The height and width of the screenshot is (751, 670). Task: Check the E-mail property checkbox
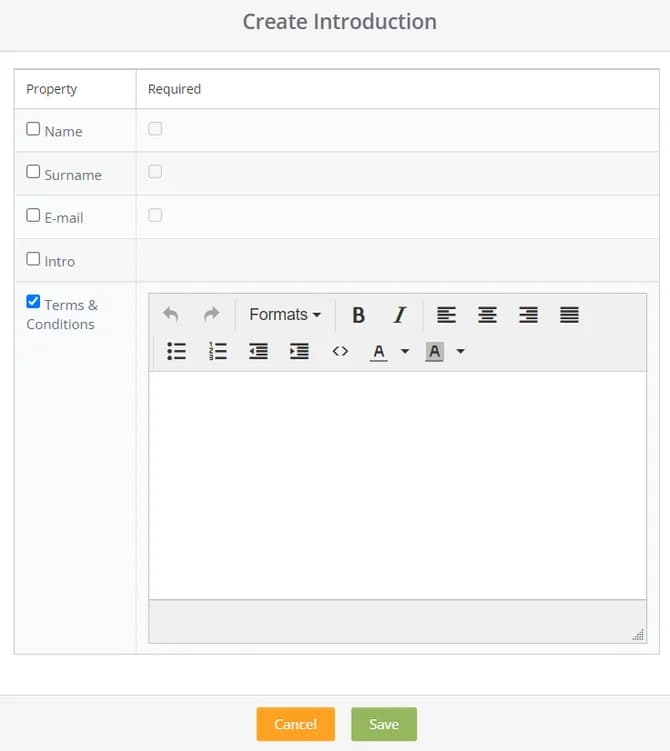pyautogui.click(x=33, y=215)
